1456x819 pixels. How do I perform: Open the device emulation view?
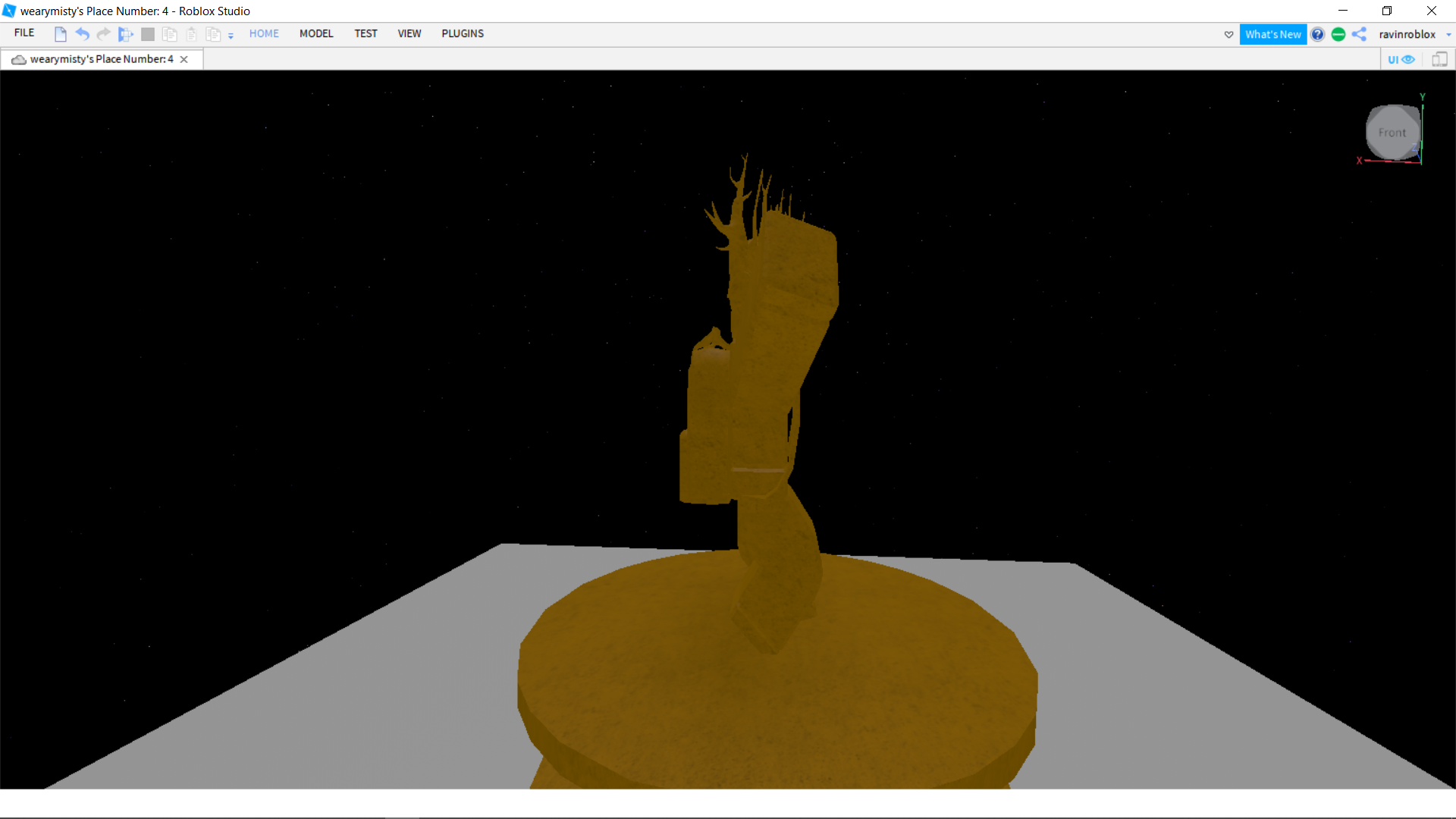1440,58
